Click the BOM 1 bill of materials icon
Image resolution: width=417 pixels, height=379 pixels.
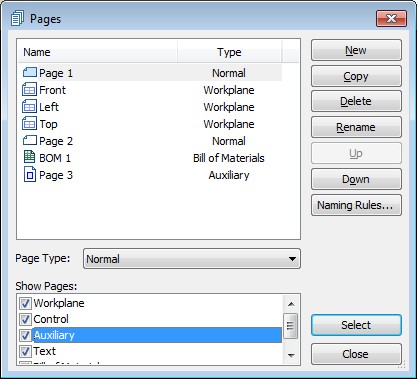pos(29,157)
